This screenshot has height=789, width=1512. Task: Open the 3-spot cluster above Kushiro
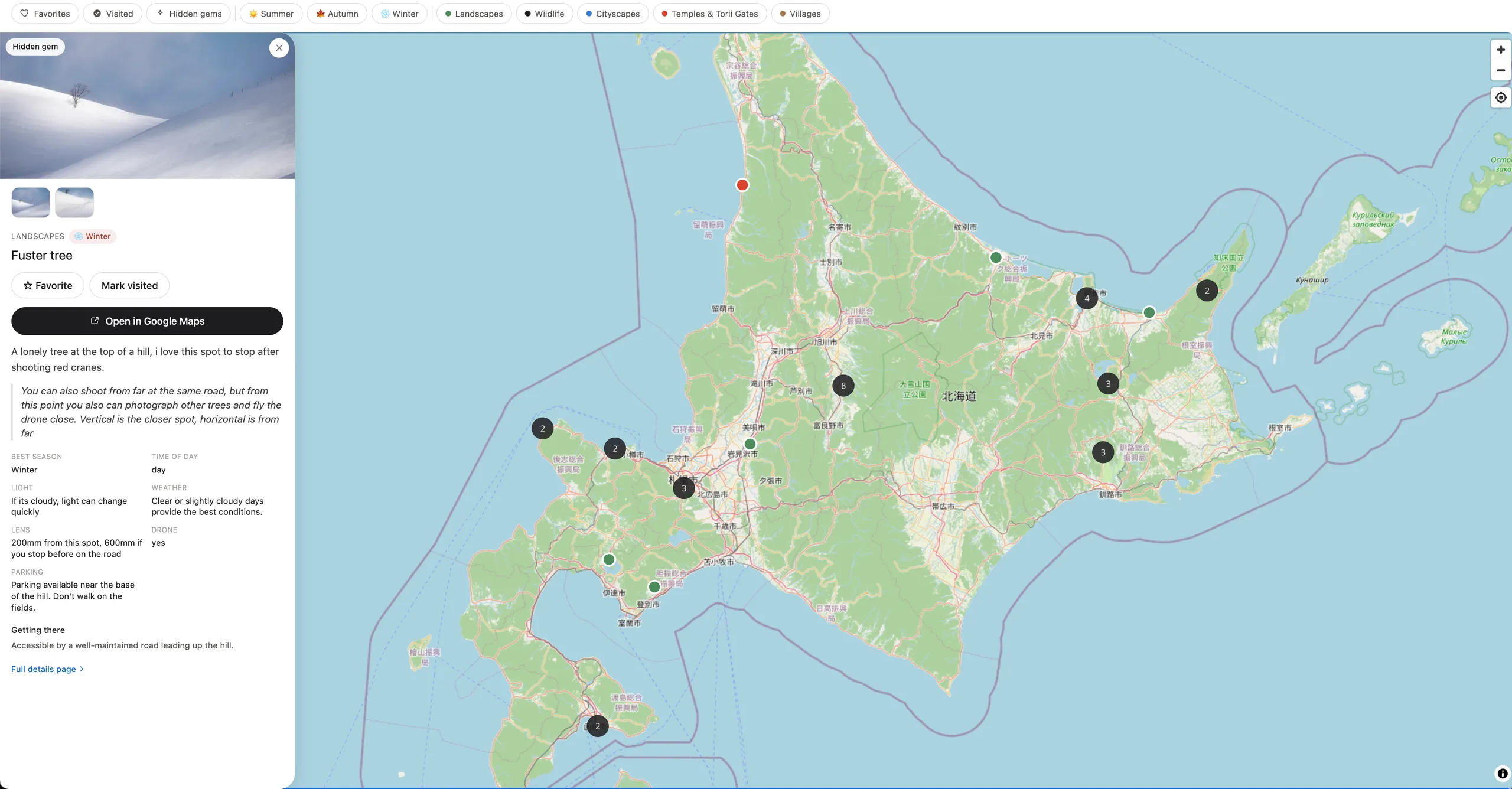(1103, 452)
